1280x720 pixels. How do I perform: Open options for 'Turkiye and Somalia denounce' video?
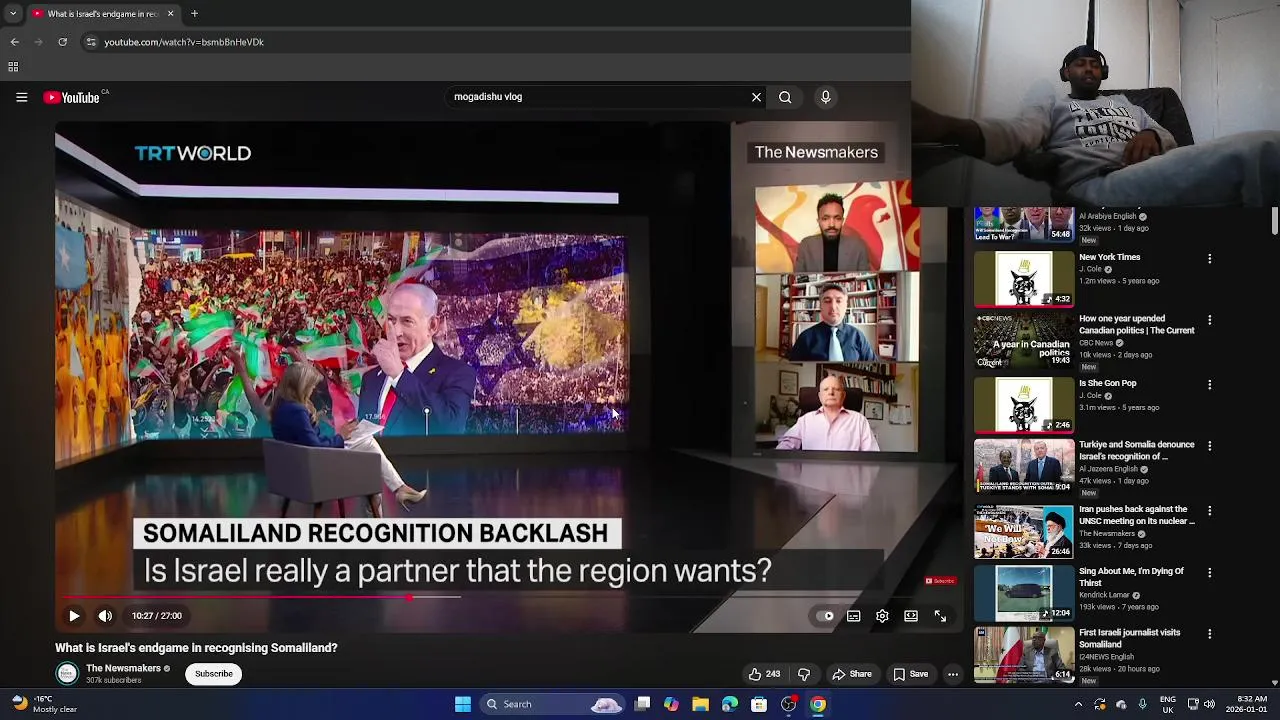[1209, 447]
